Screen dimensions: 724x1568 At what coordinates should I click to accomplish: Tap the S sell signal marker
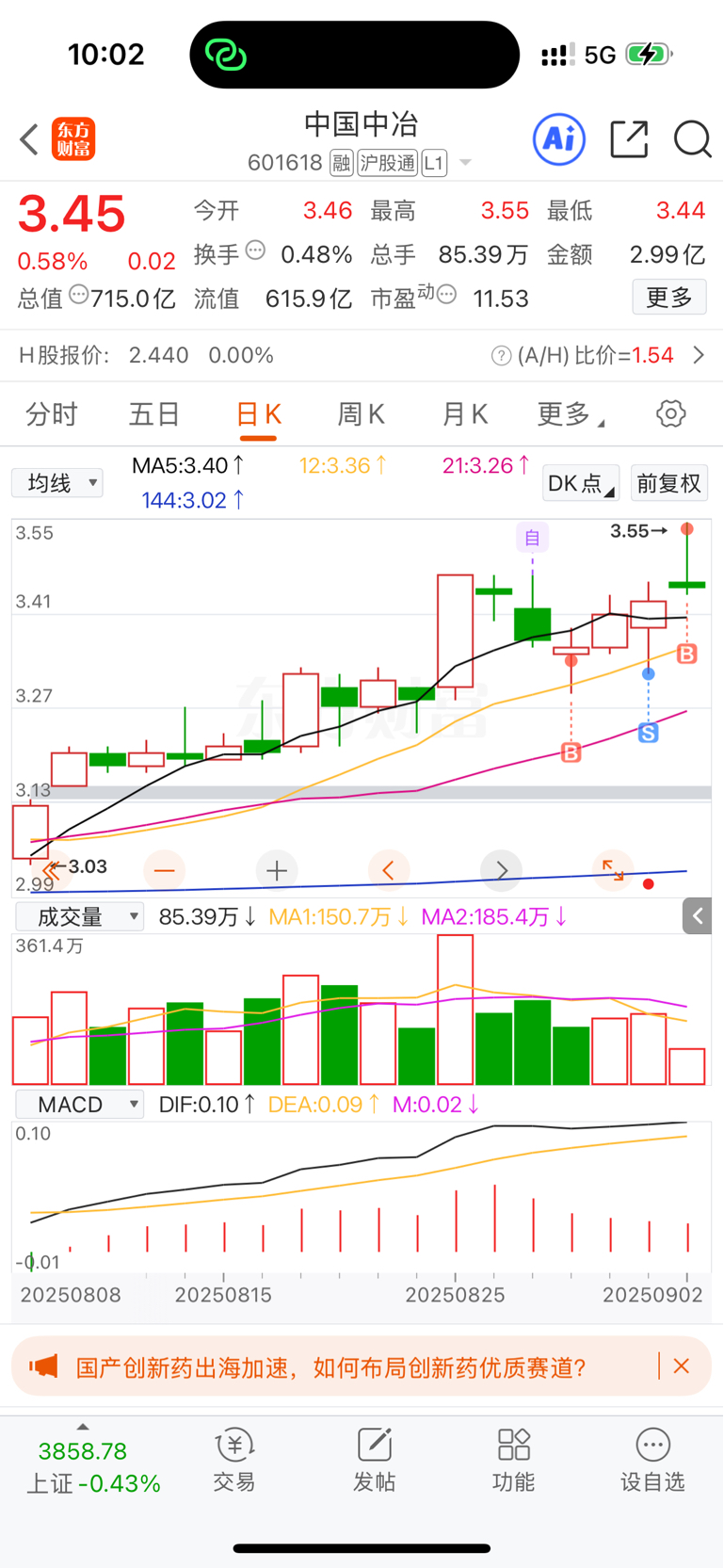(x=649, y=733)
